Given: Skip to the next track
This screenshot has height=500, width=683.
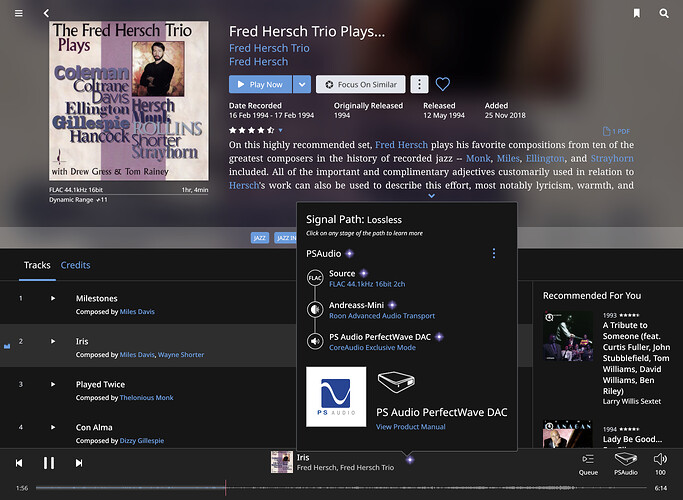Looking at the screenshot, I should coord(79,463).
